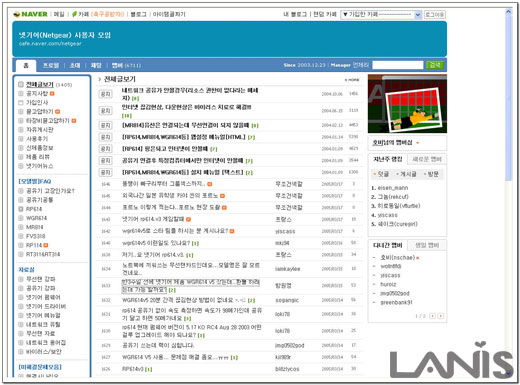The image size is (520, 385).
Task: Expand the 호비님의 멤버십 dropdown arrow
Action: tap(417, 143)
